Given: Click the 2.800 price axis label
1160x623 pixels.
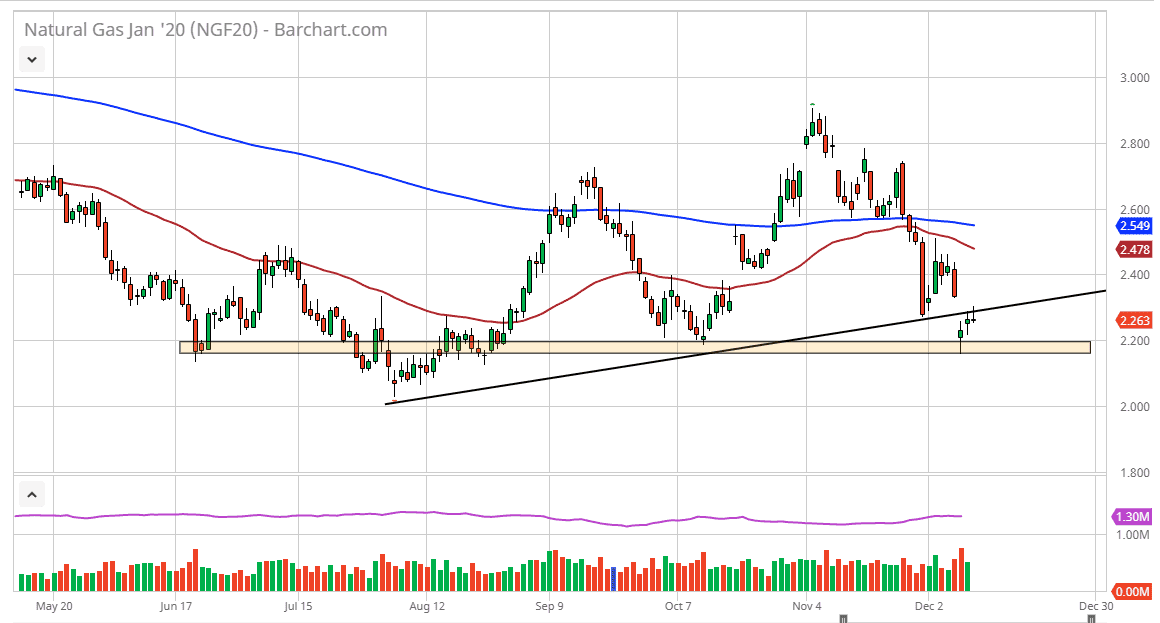Looking at the screenshot, I should pos(1134,144).
